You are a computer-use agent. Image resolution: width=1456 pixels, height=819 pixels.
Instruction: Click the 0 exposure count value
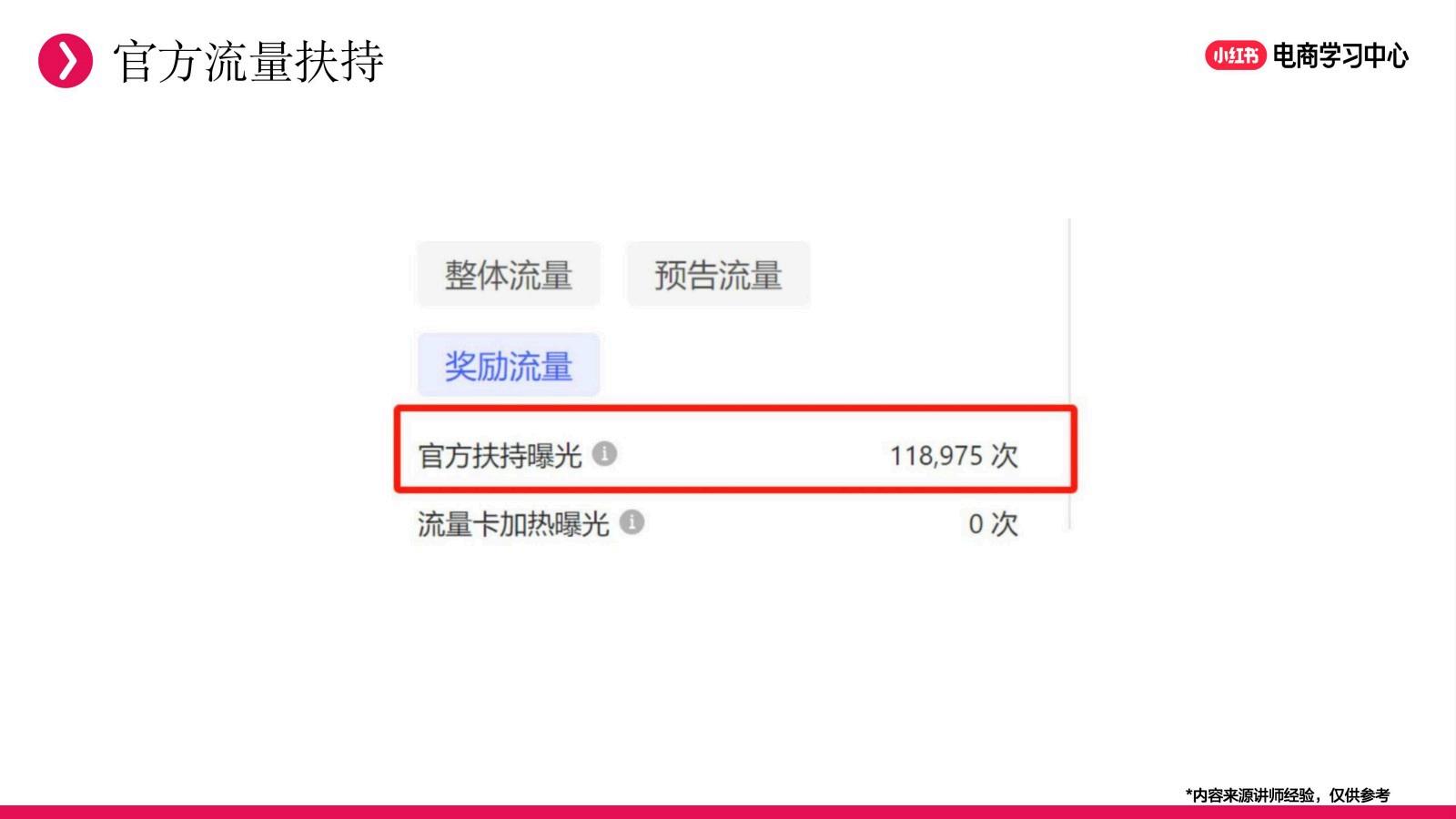coord(976,524)
